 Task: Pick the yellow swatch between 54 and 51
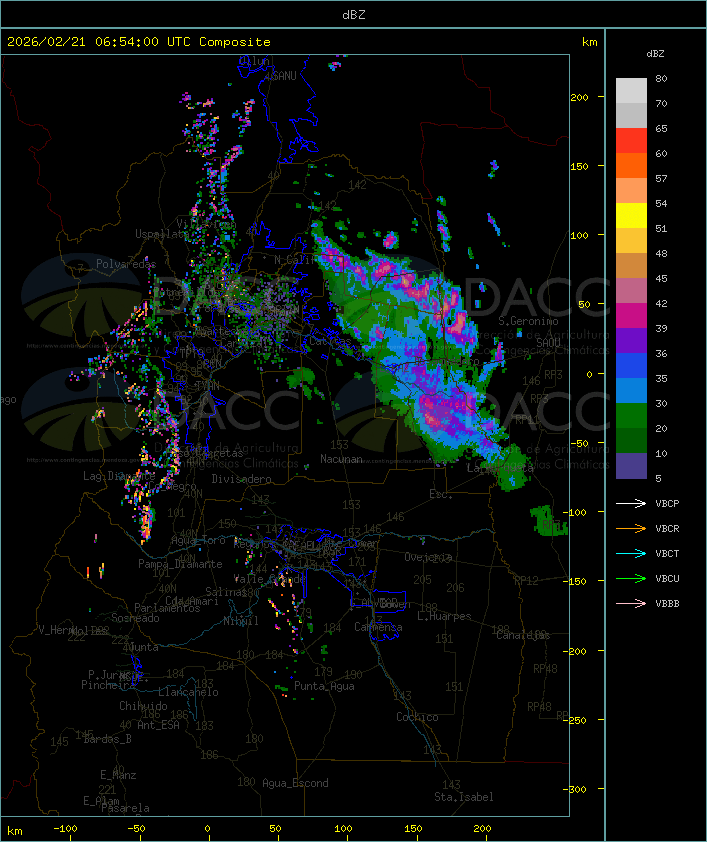pos(631,215)
